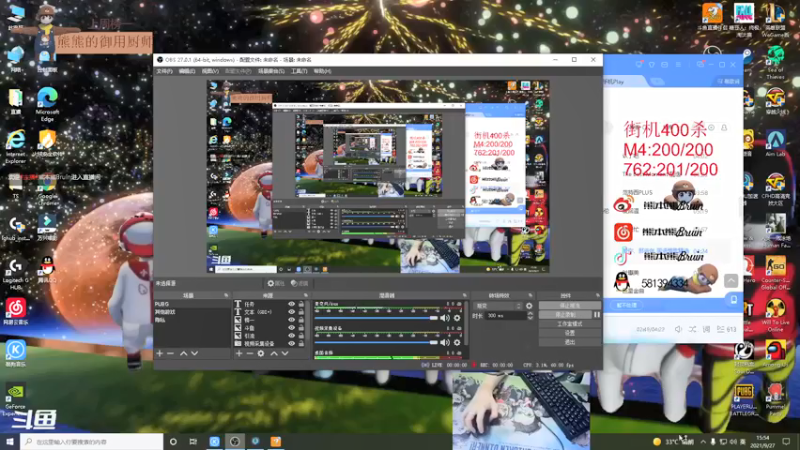Click 工作室模式 button in controls
This screenshot has height=450, width=800.
[x=570, y=324]
